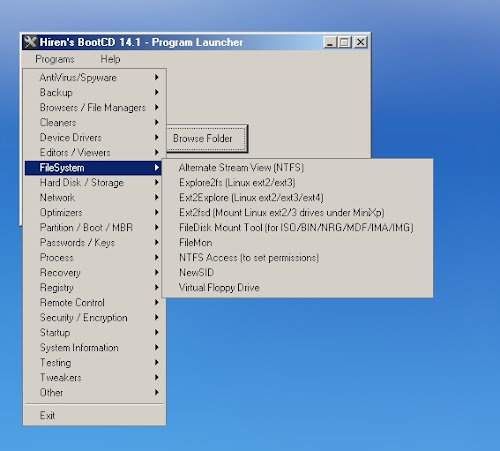Launch FileDisk Mount Tool

coord(297,227)
